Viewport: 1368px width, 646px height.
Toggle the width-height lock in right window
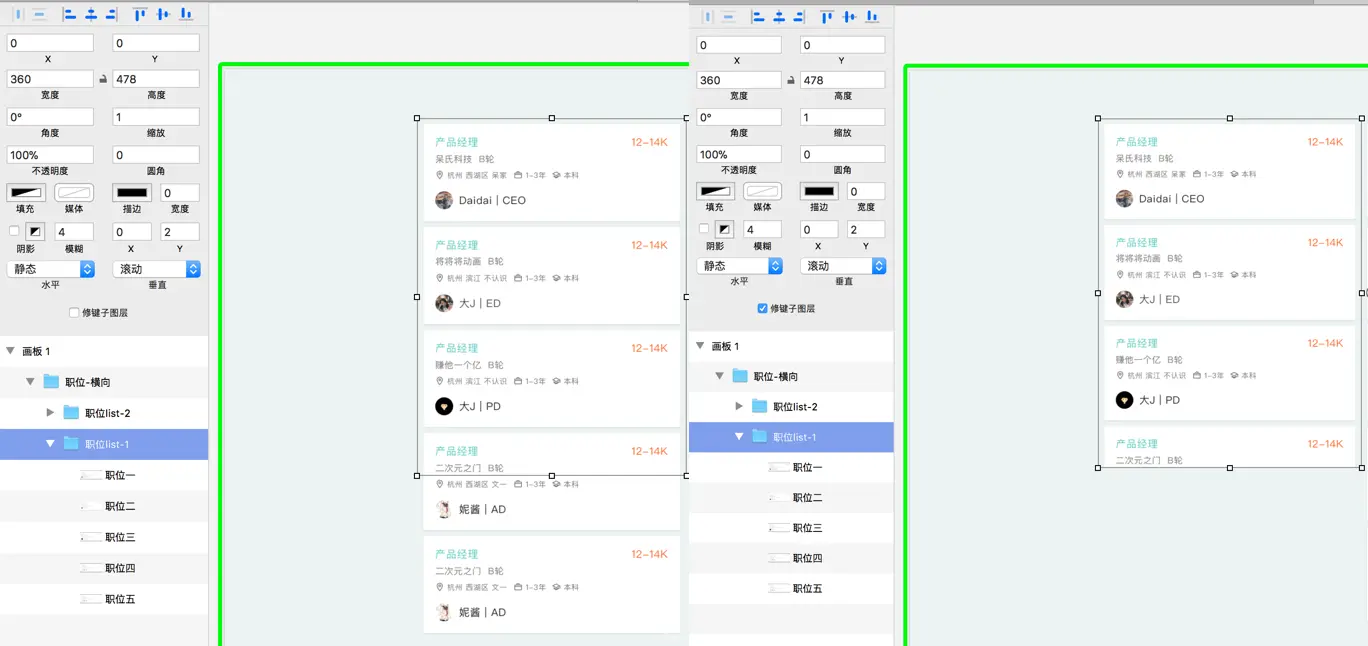pyautogui.click(x=791, y=80)
